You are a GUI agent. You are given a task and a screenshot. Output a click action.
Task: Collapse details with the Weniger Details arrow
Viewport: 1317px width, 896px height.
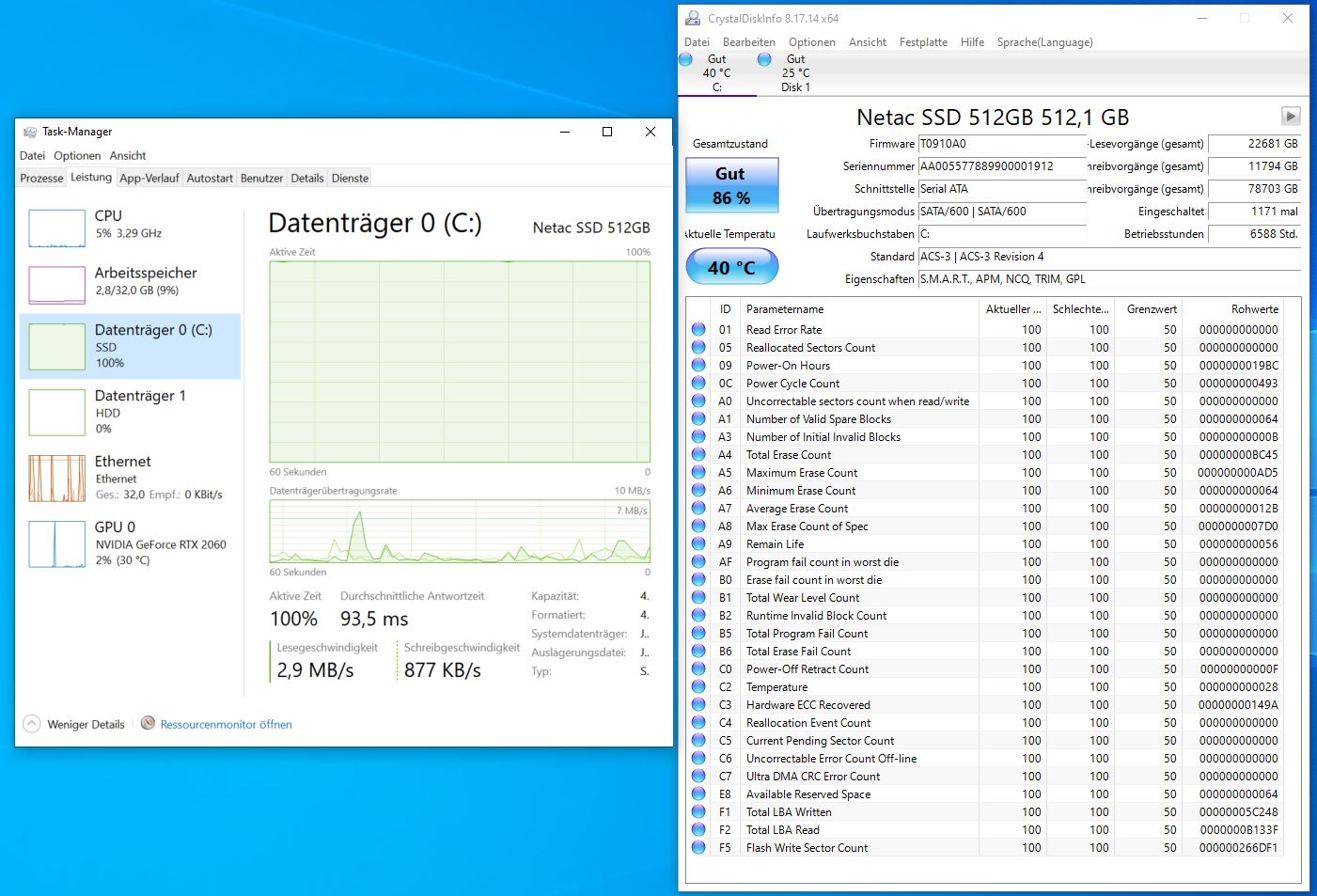click(32, 724)
